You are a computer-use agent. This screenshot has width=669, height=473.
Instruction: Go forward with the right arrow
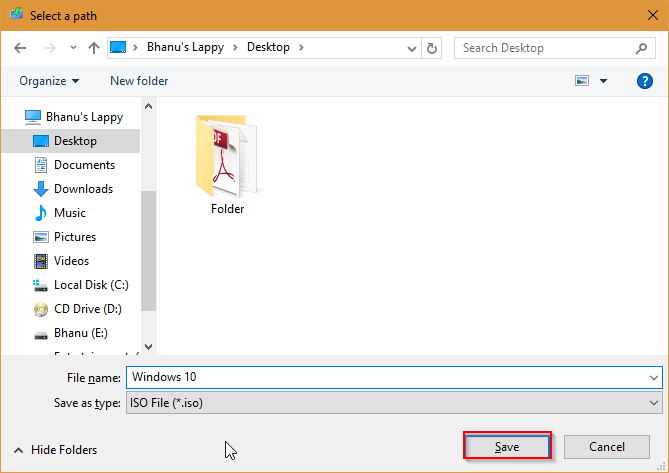(49, 48)
